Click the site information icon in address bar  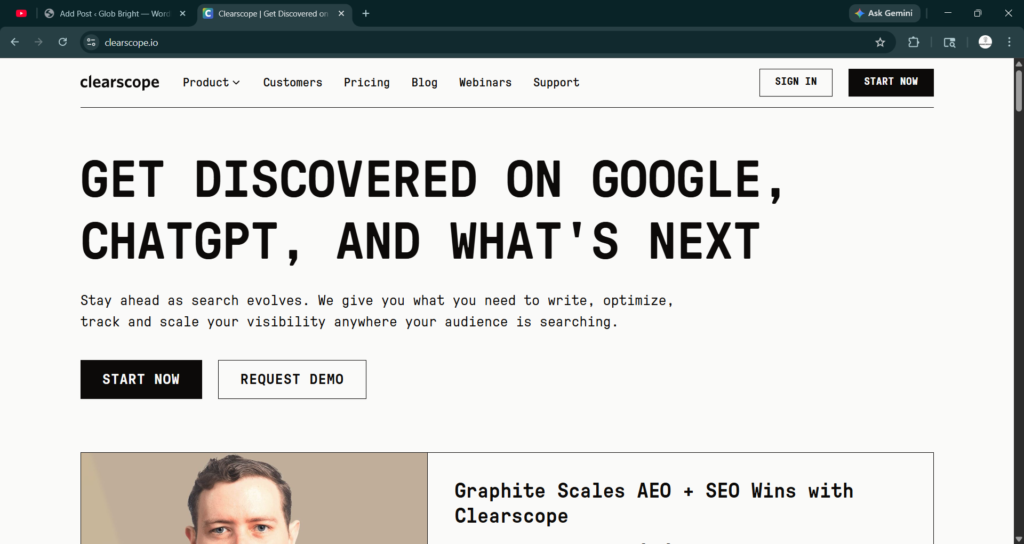point(91,42)
